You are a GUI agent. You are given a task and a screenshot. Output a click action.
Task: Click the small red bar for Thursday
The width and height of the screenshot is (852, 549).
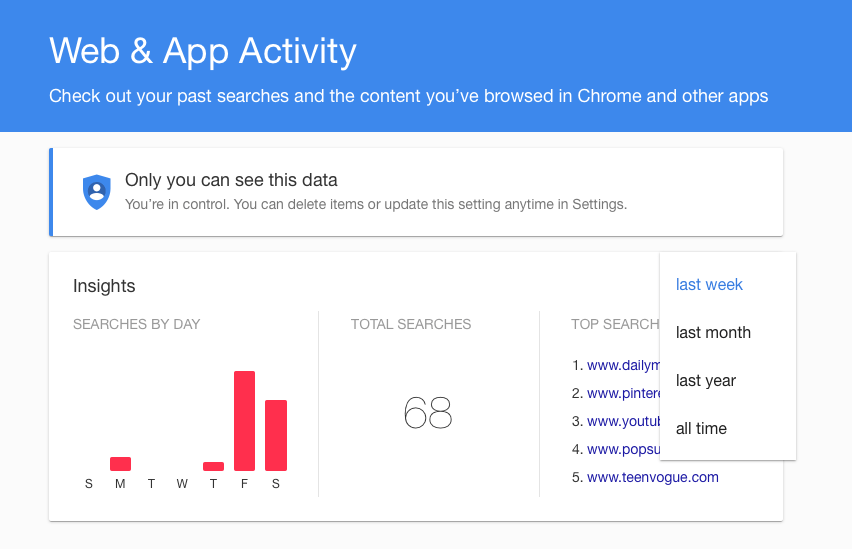tap(213, 466)
